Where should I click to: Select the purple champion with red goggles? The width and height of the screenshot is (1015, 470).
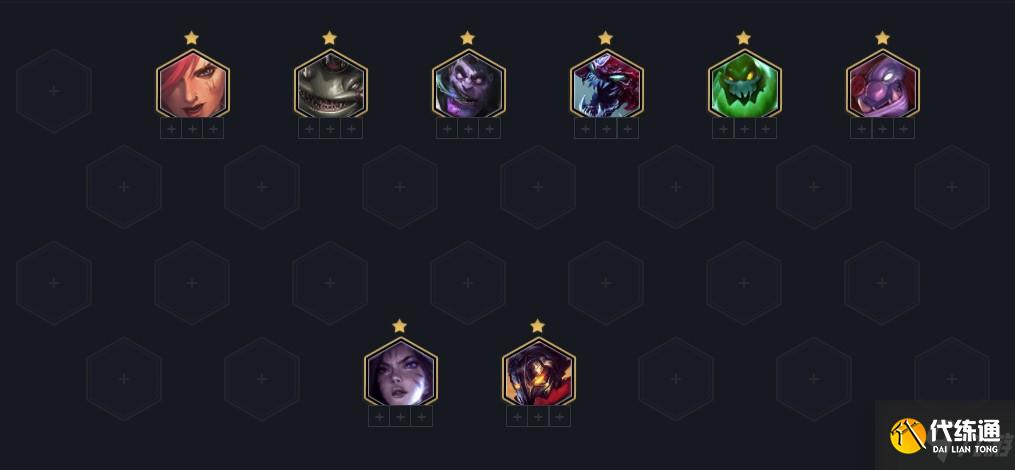tap(882, 85)
